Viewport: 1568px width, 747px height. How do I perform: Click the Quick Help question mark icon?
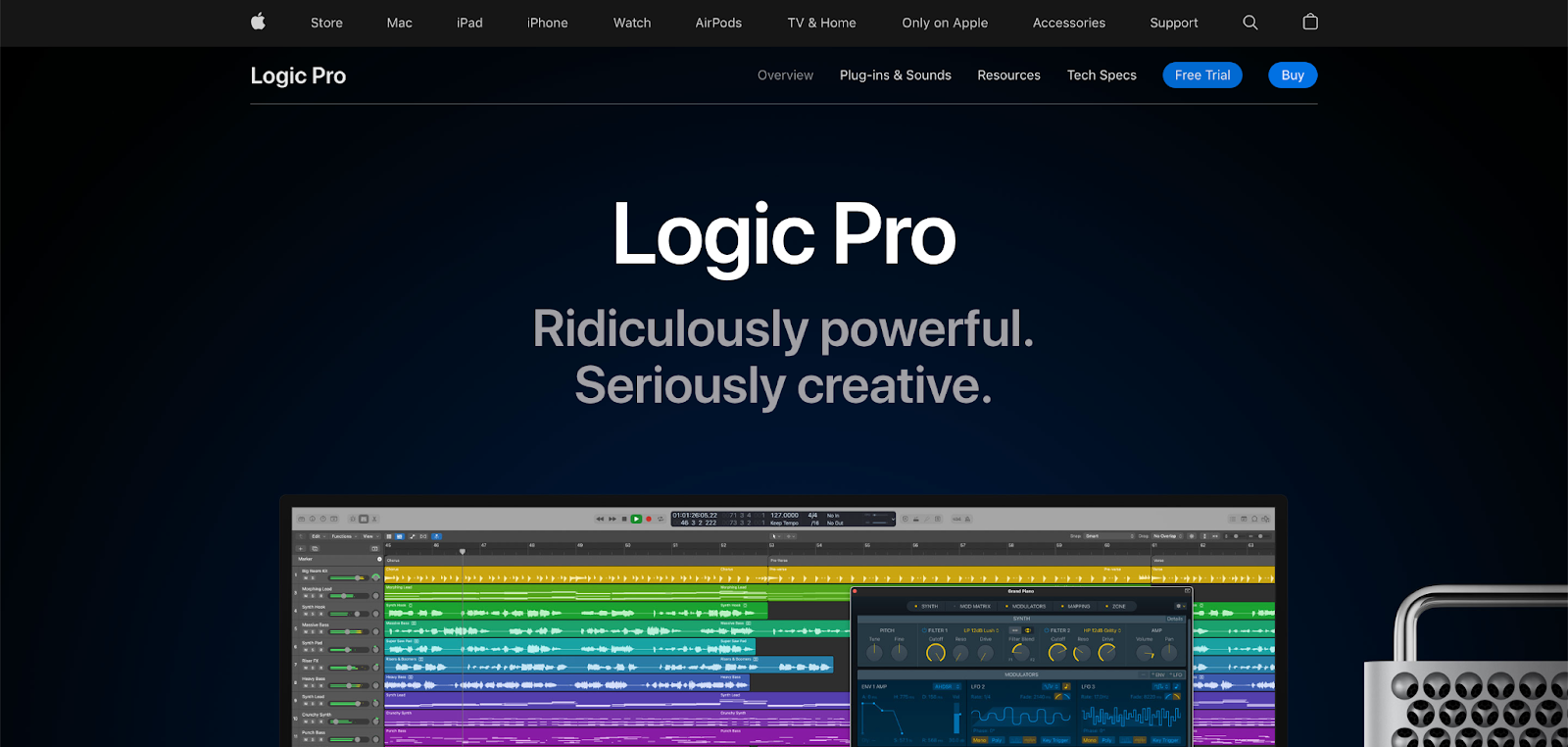pos(323,519)
